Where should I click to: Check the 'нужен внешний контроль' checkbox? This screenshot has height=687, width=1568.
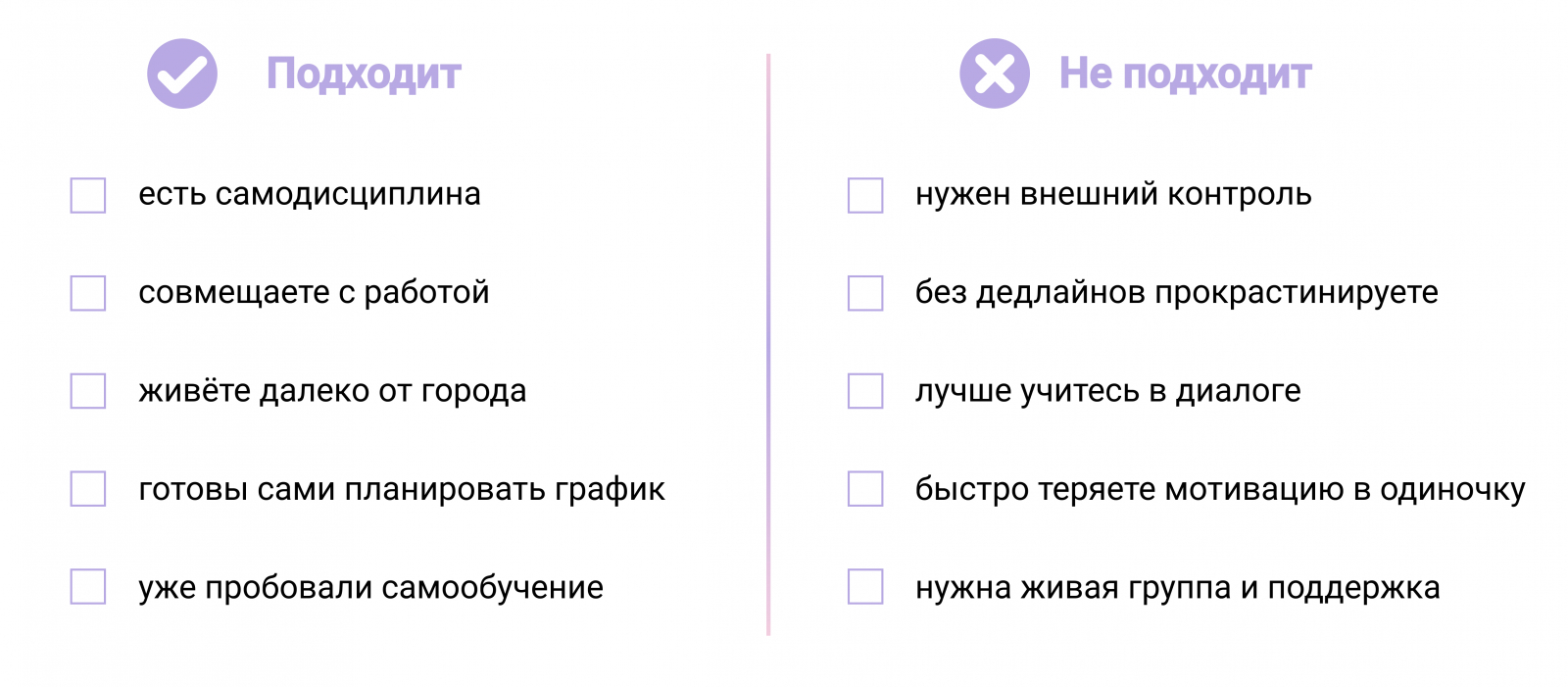pos(865,195)
